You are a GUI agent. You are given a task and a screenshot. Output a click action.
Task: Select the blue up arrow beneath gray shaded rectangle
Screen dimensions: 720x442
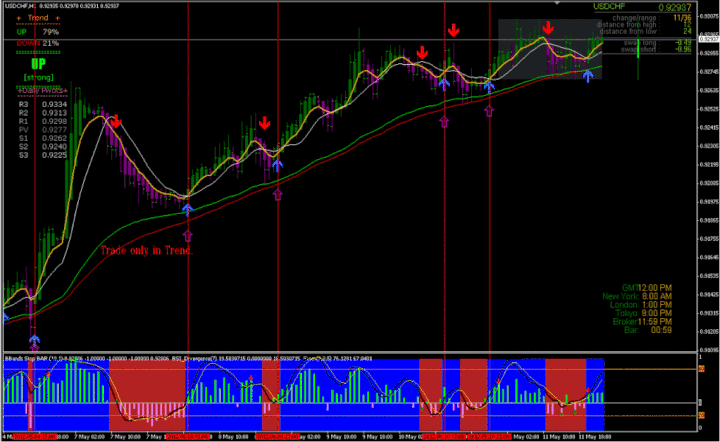tap(588, 76)
